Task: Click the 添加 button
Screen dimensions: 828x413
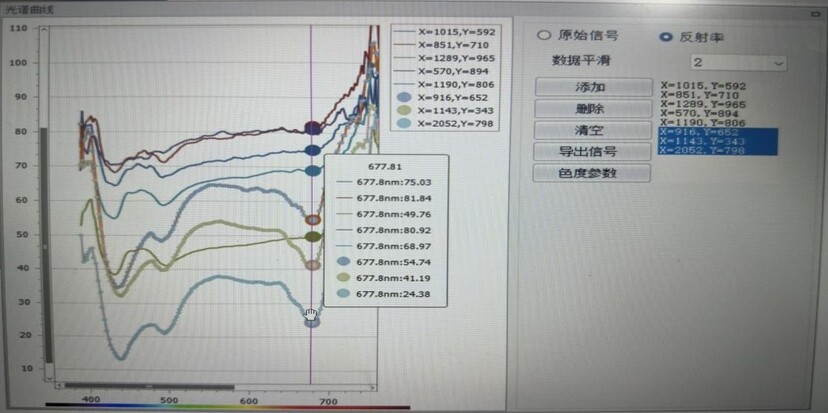Action: point(592,87)
